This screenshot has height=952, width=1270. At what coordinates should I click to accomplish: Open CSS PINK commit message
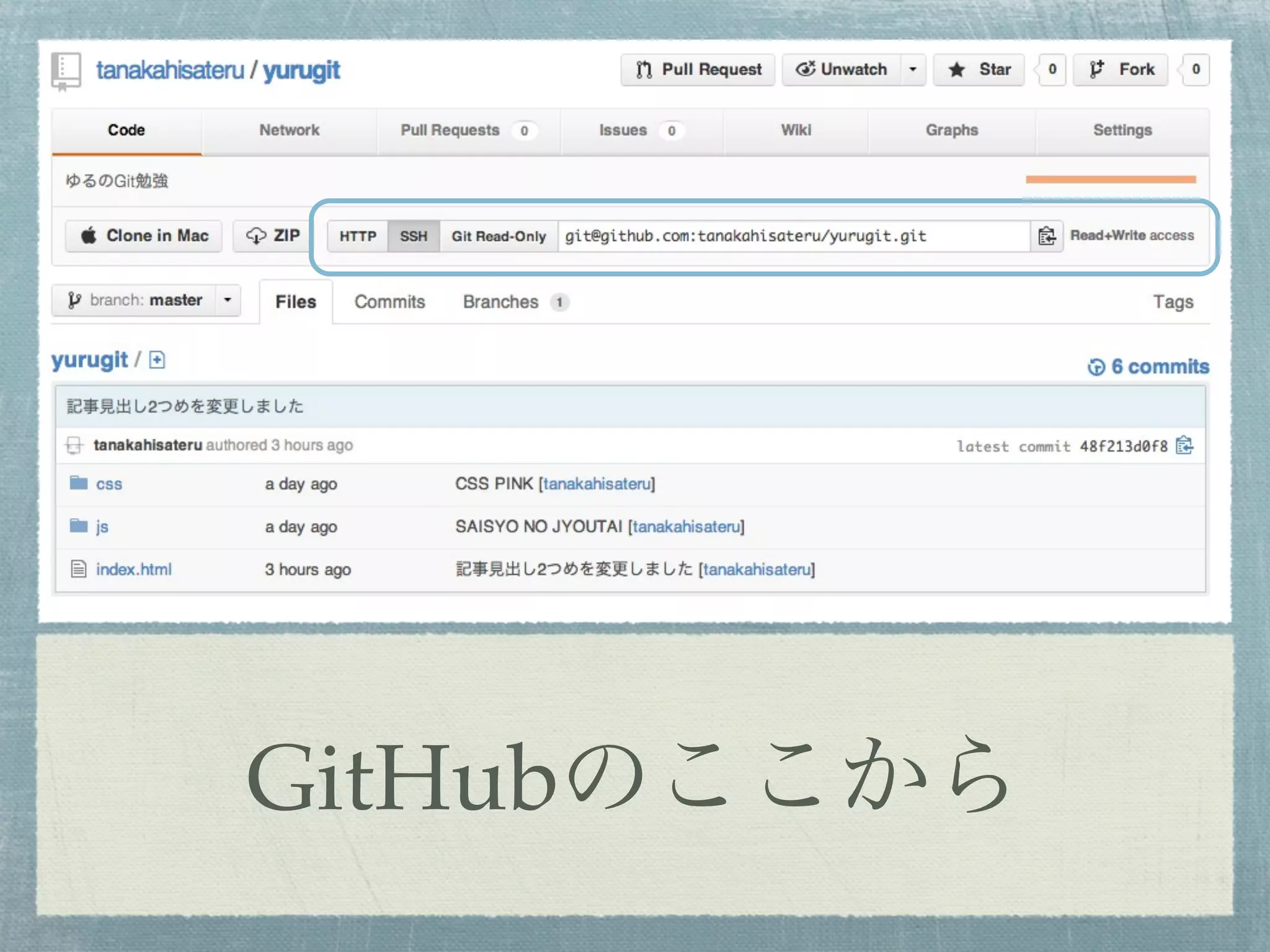pyautogui.click(x=494, y=483)
